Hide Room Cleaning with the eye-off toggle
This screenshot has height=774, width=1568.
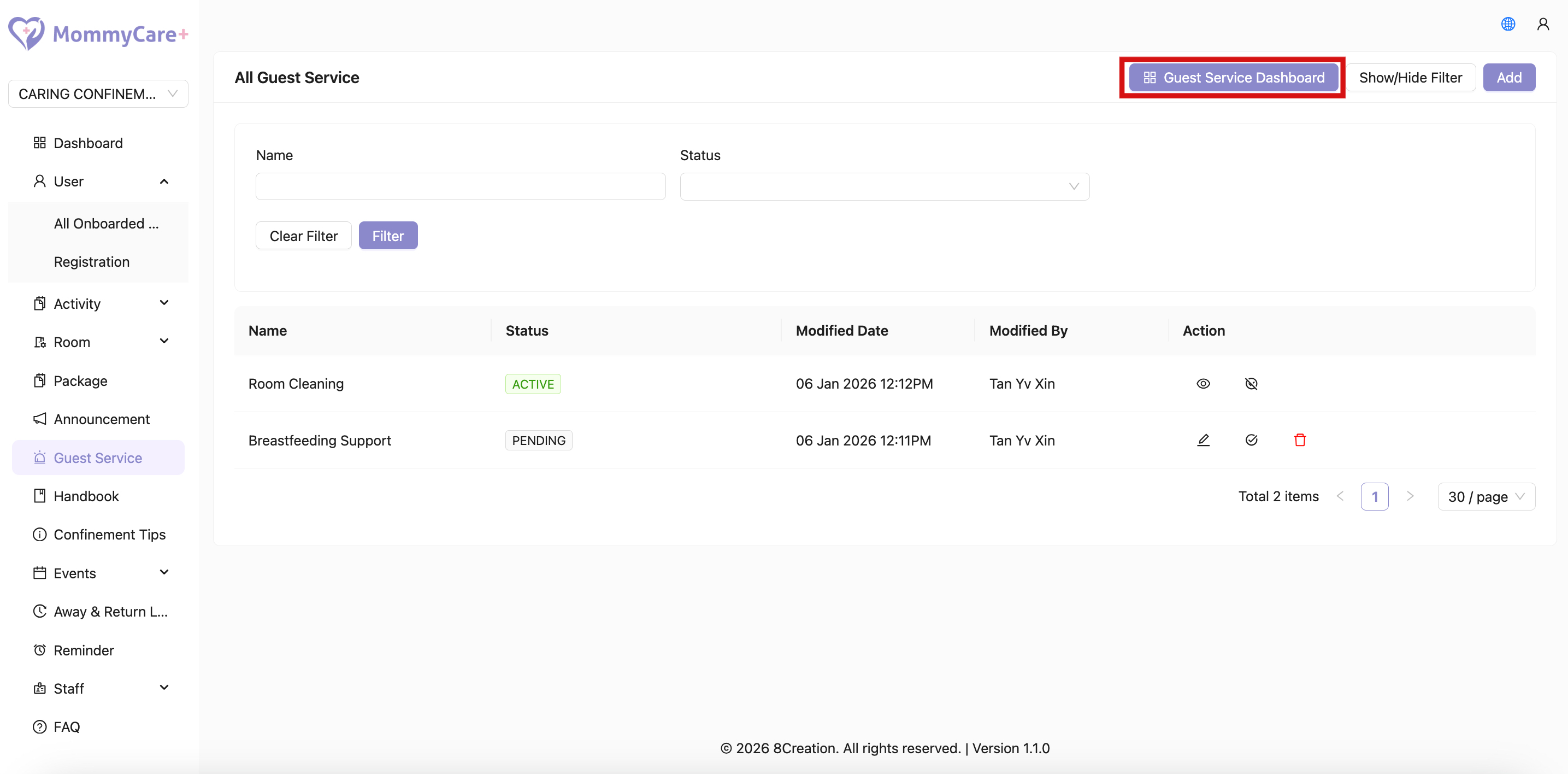pyautogui.click(x=1252, y=384)
